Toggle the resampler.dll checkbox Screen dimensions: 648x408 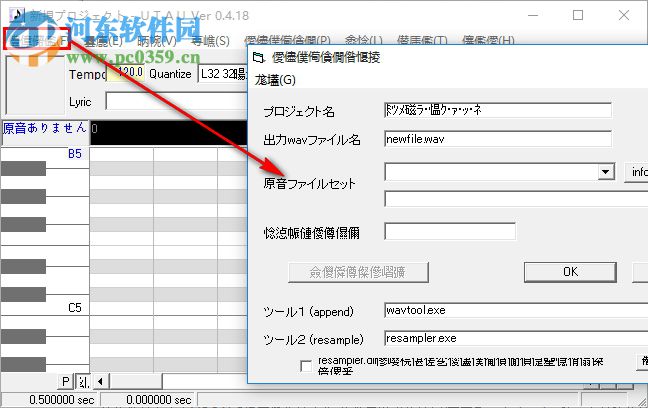tap(306, 366)
